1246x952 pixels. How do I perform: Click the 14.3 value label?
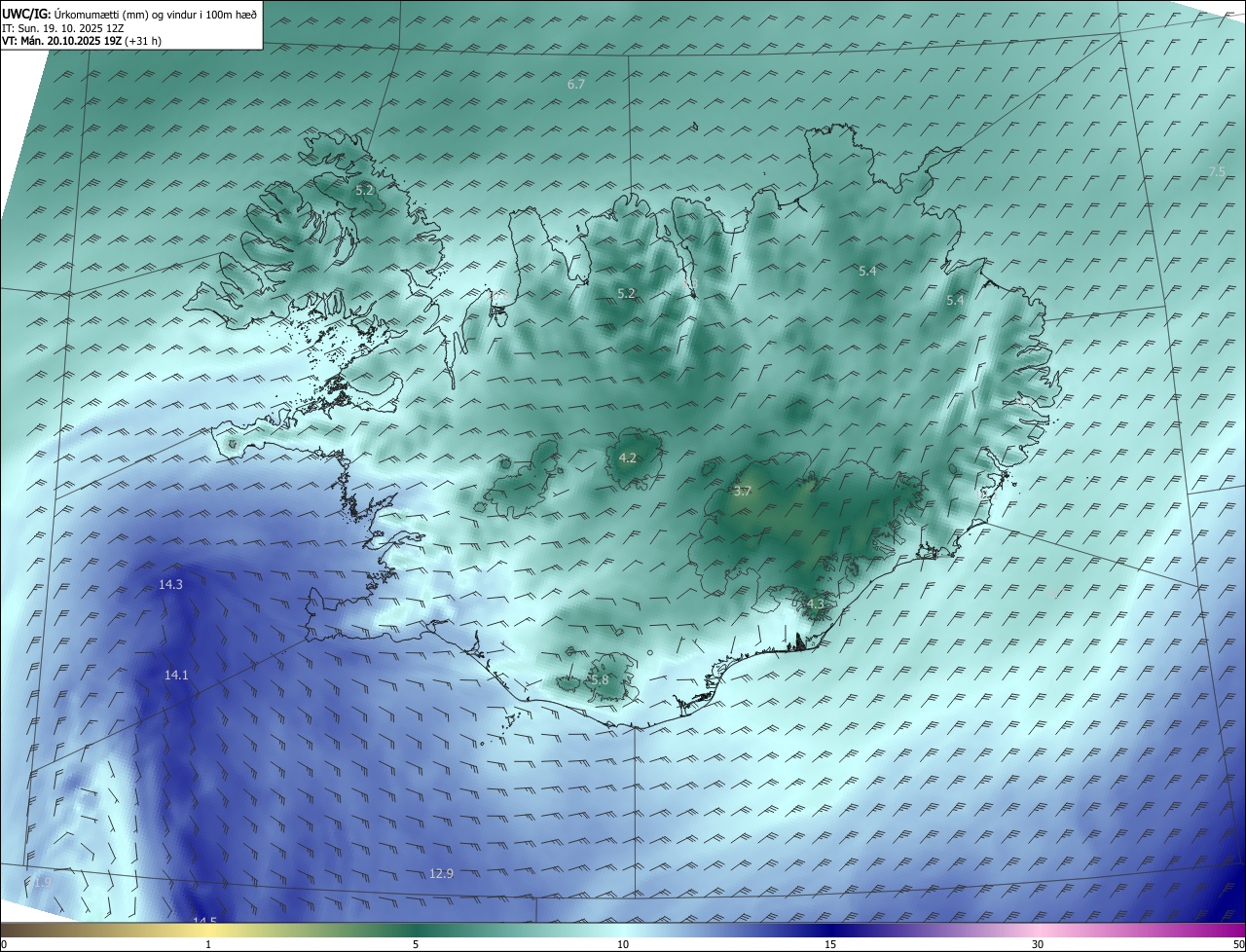click(x=170, y=585)
